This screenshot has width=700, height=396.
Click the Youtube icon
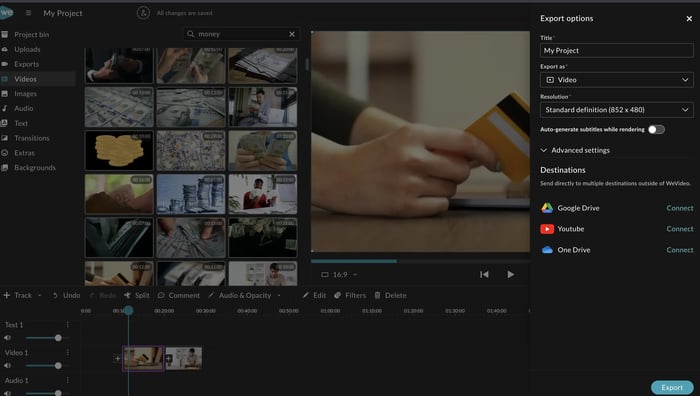coord(547,229)
